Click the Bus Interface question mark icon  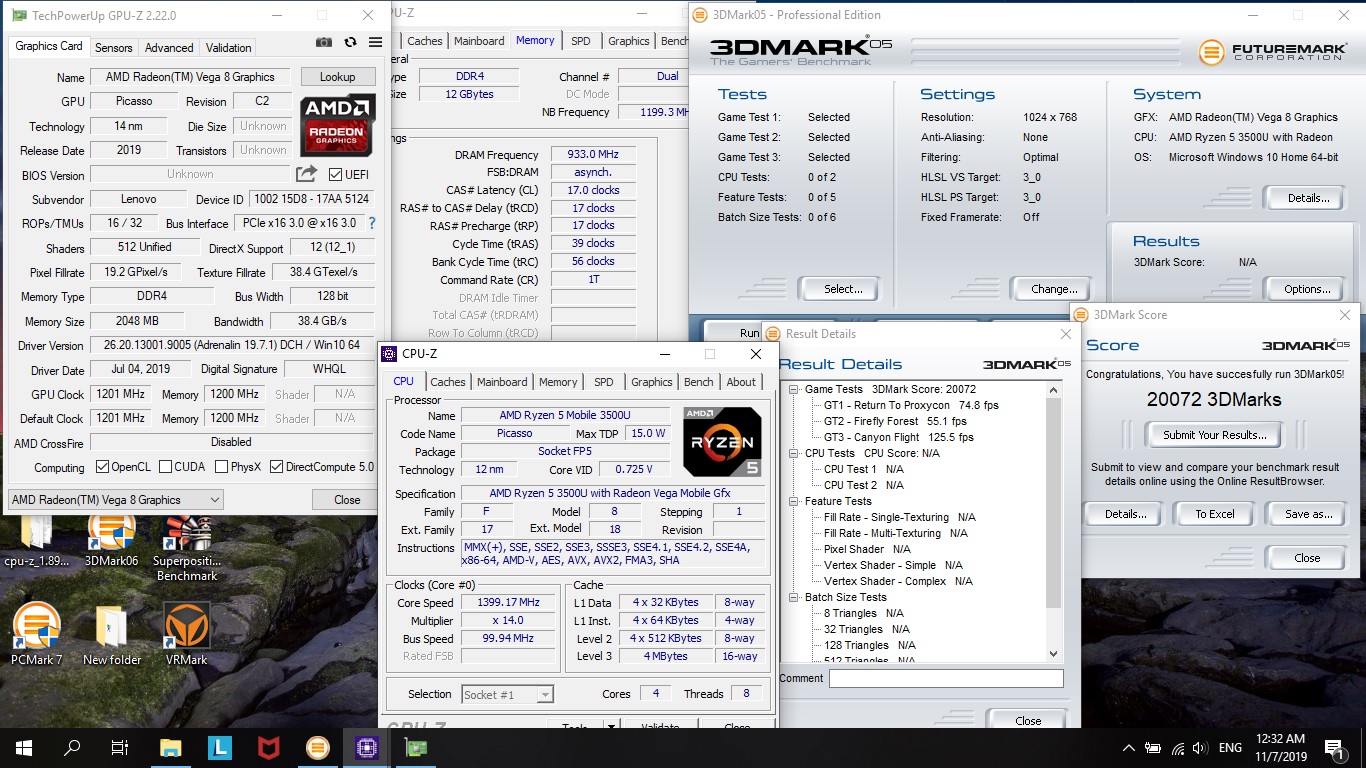coord(372,223)
